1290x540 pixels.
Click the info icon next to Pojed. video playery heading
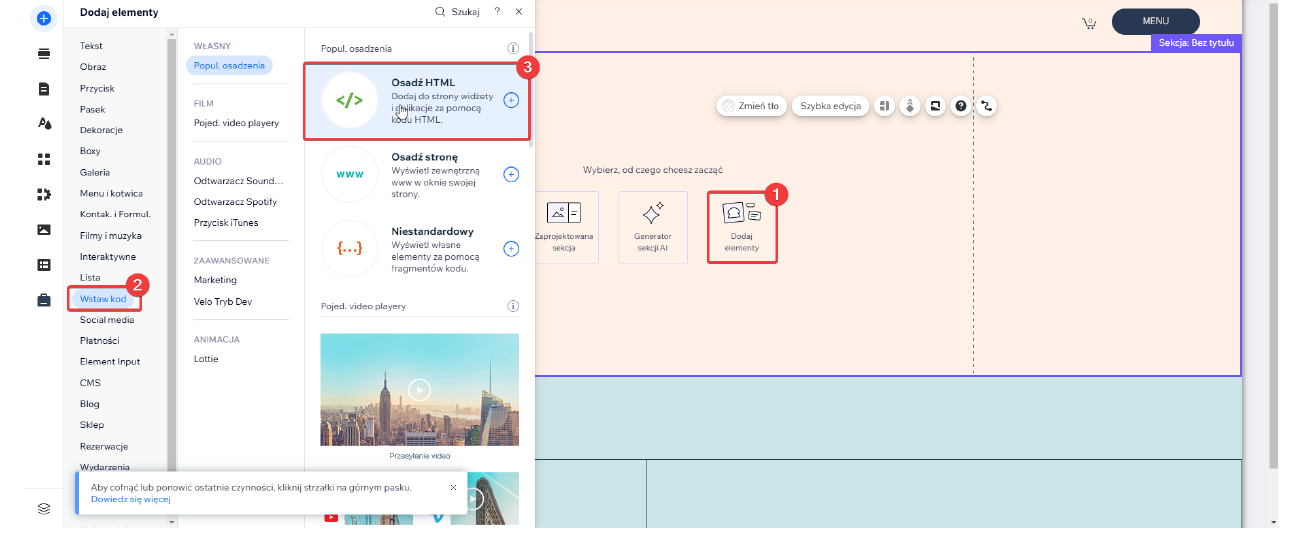point(513,306)
